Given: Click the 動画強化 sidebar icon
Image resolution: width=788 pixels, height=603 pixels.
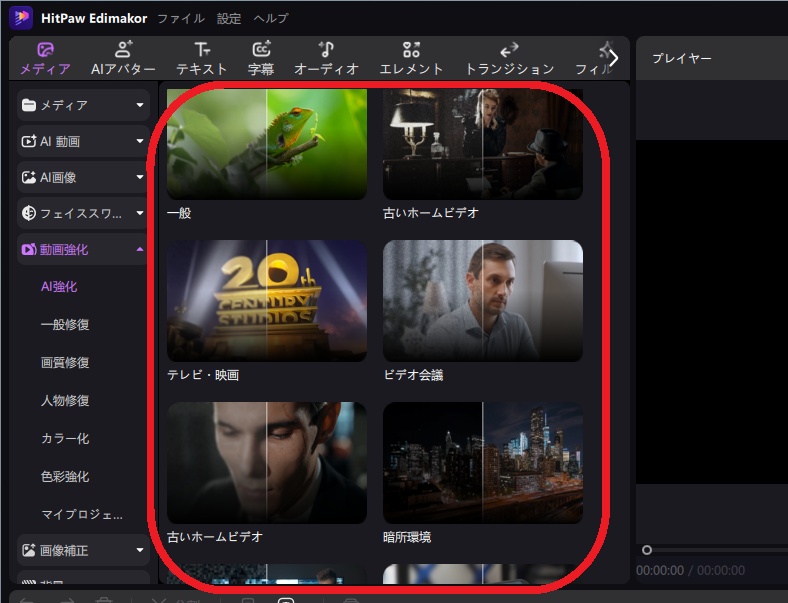Looking at the screenshot, I should point(29,249).
